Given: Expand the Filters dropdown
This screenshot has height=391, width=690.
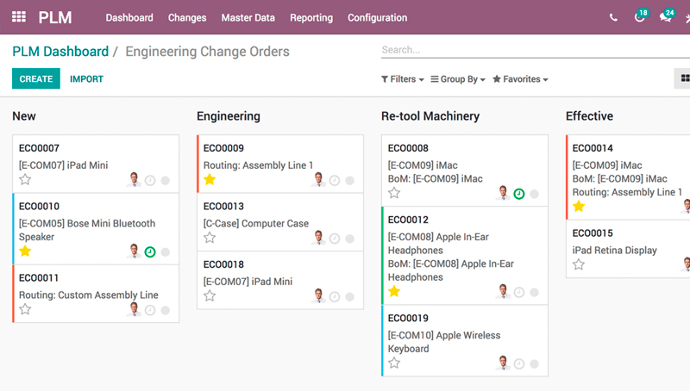Looking at the screenshot, I should point(402,79).
